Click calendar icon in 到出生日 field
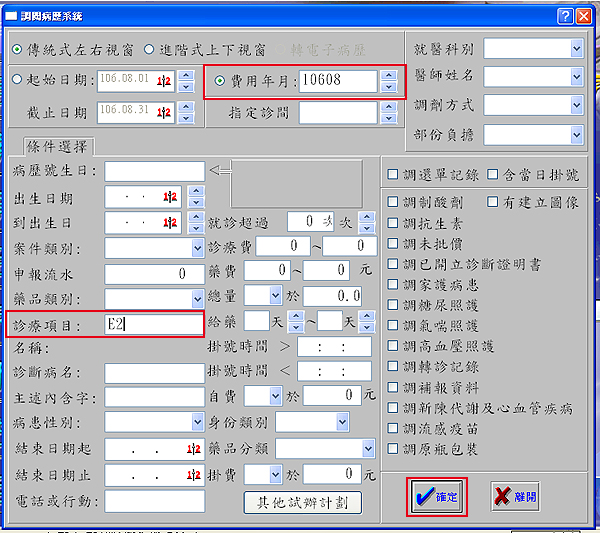 (169, 222)
